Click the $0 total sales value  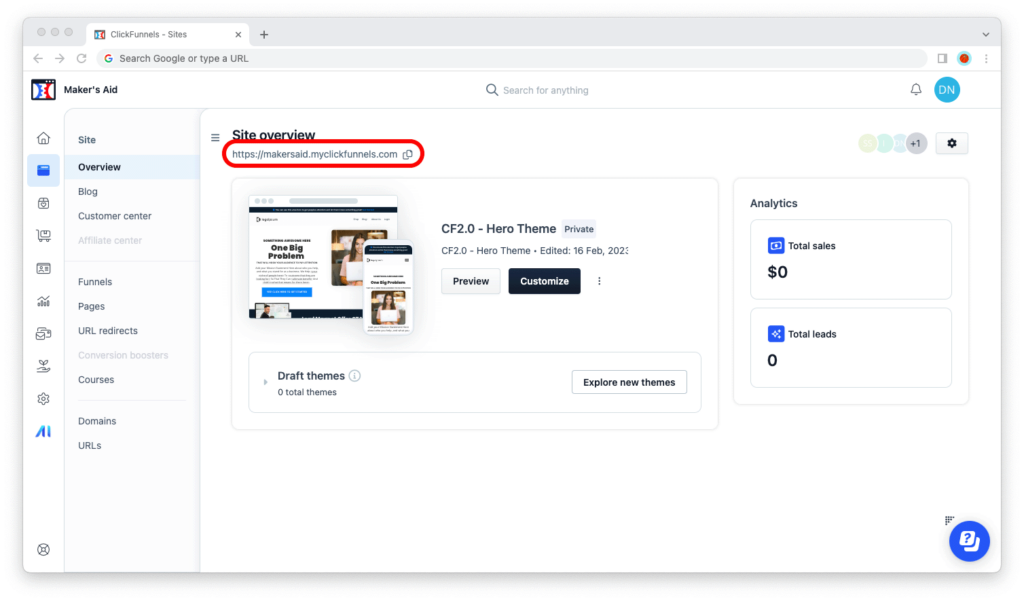pos(777,272)
